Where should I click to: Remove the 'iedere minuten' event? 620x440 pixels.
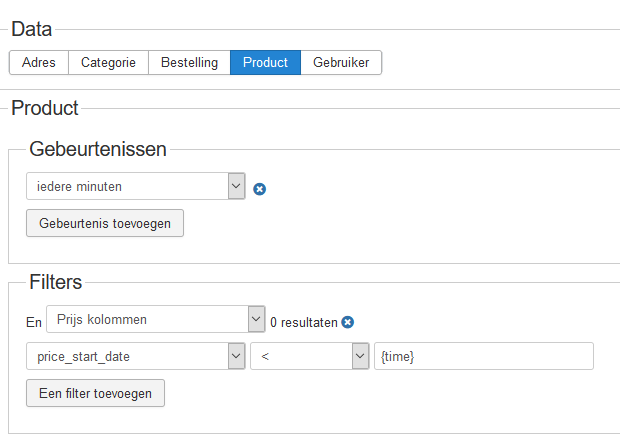point(259,189)
